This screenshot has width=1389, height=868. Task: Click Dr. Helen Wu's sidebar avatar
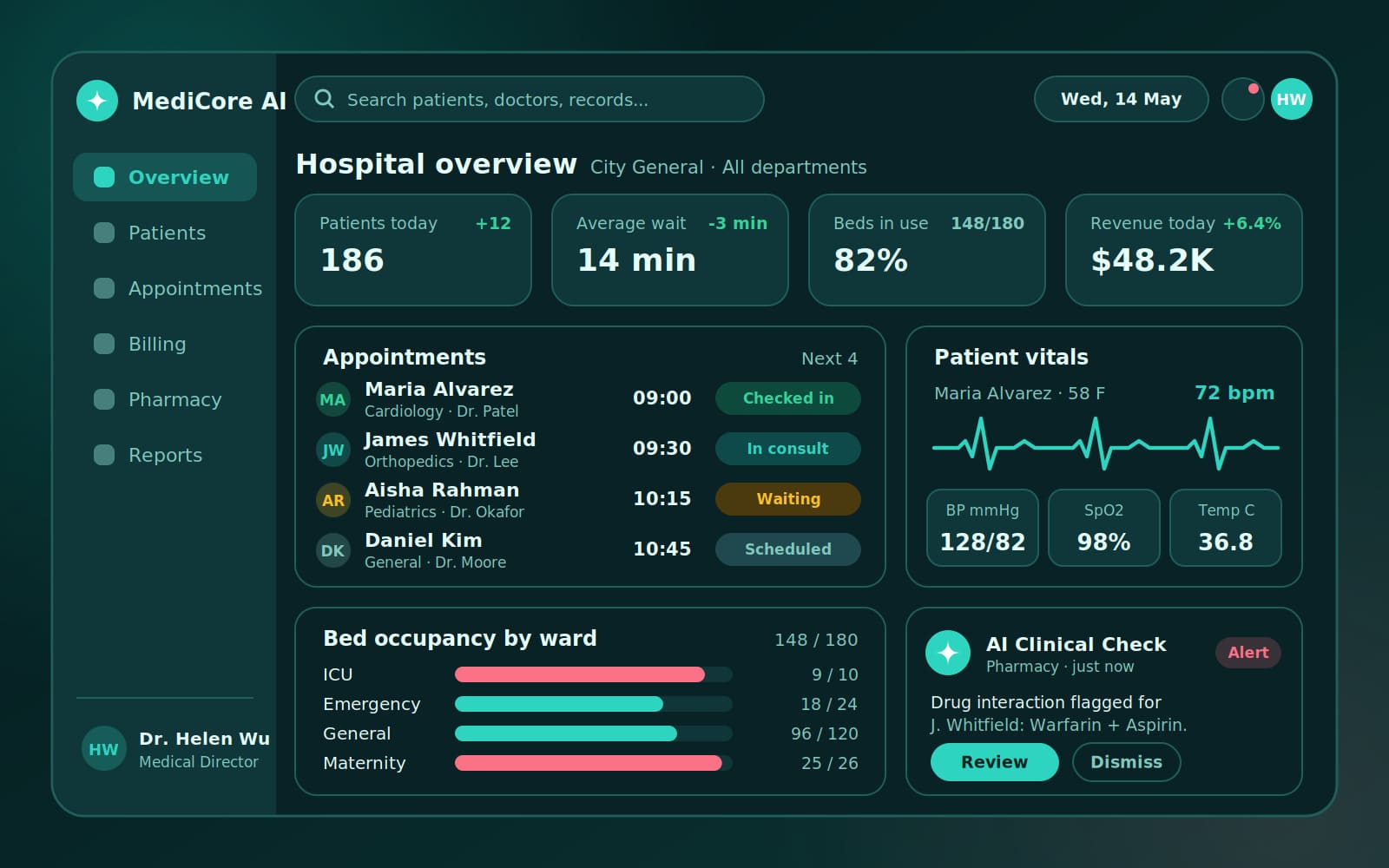103,749
